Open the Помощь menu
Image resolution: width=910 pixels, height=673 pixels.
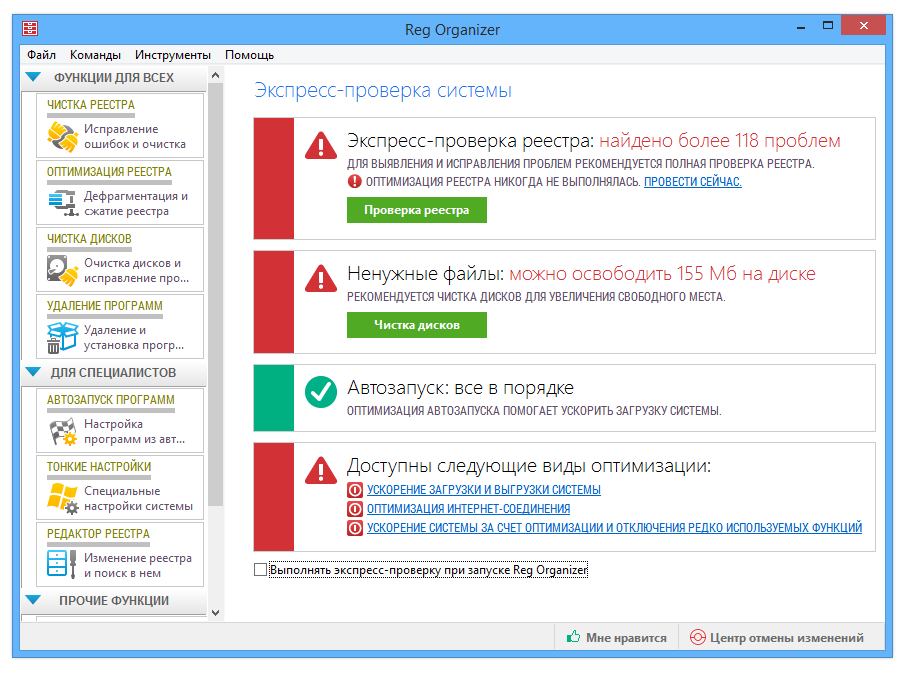click(249, 55)
